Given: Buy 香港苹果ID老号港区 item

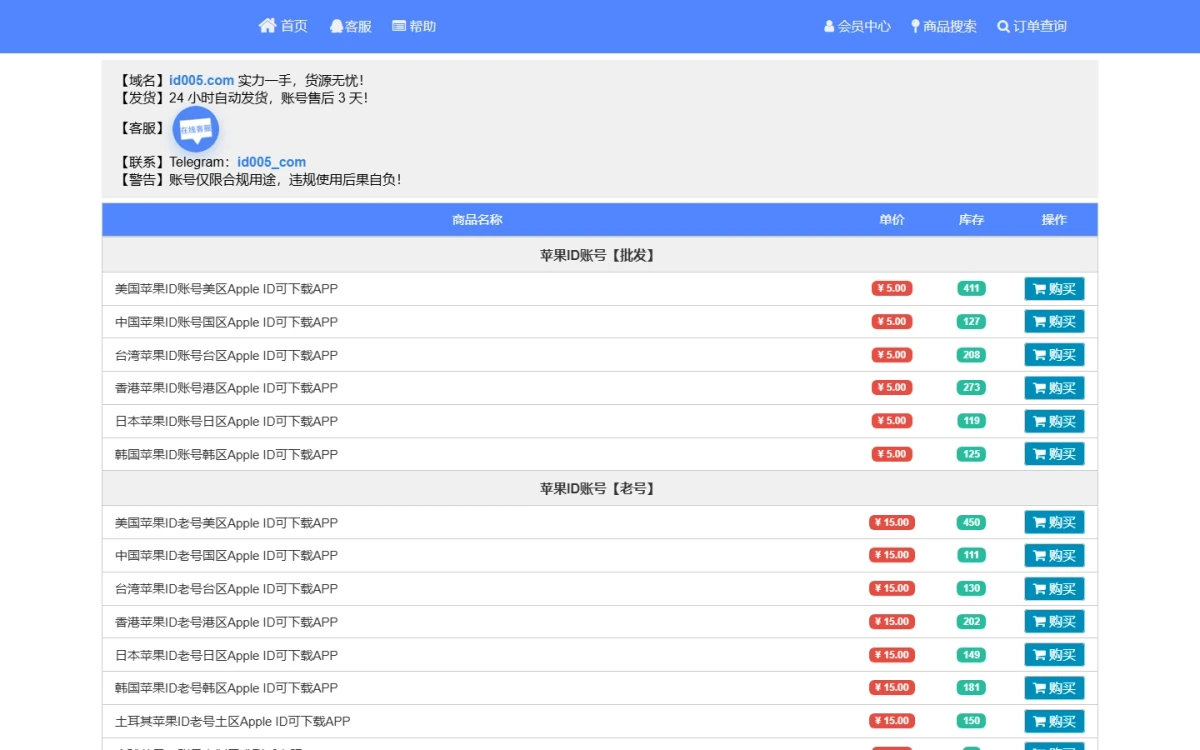Looking at the screenshot, I should (1054, 621).
